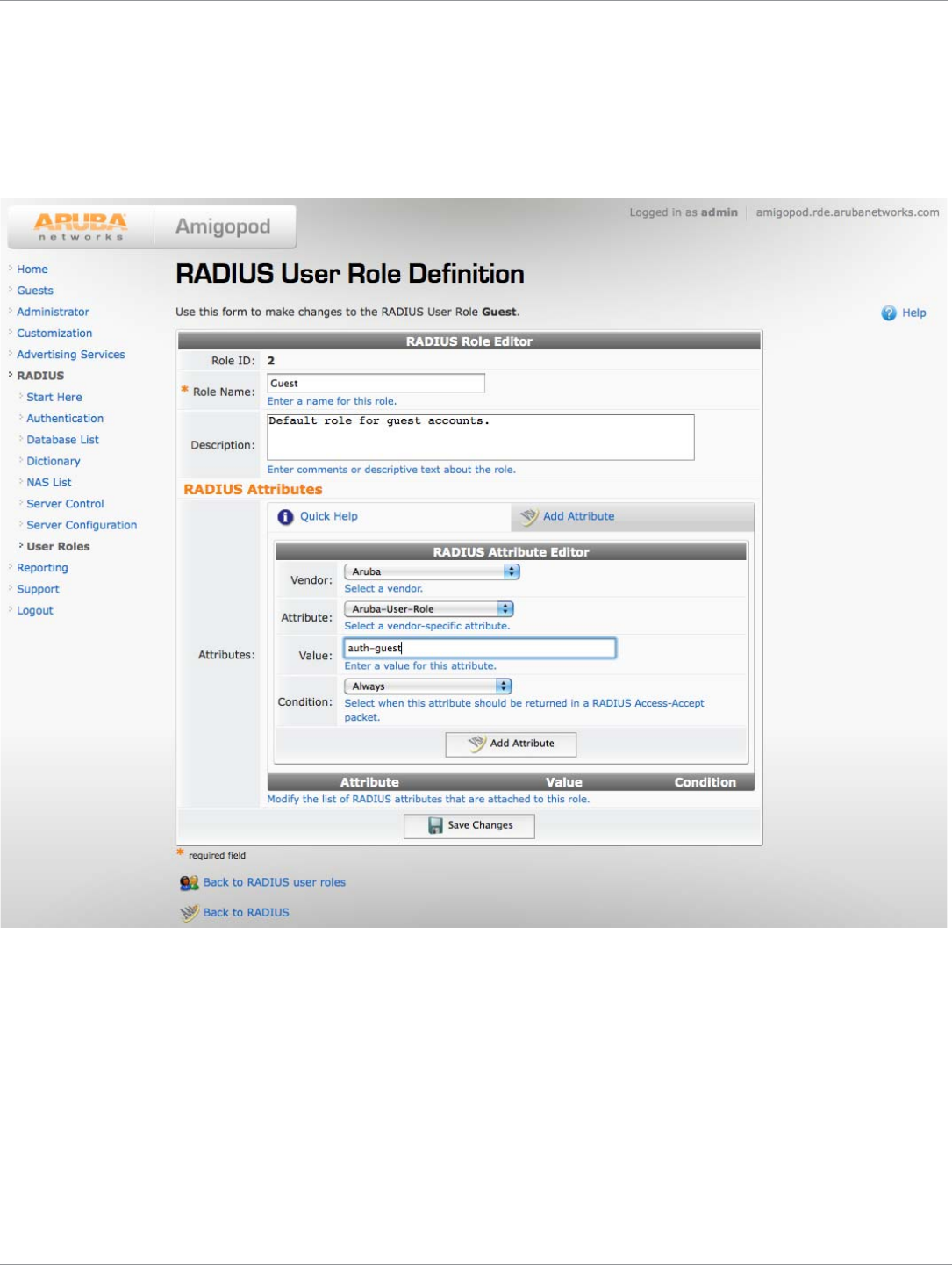The height and width of the screenshot is (1265, 952).
Task: Follow the Back to RADIUS link
Action: [x=247, y=913]
